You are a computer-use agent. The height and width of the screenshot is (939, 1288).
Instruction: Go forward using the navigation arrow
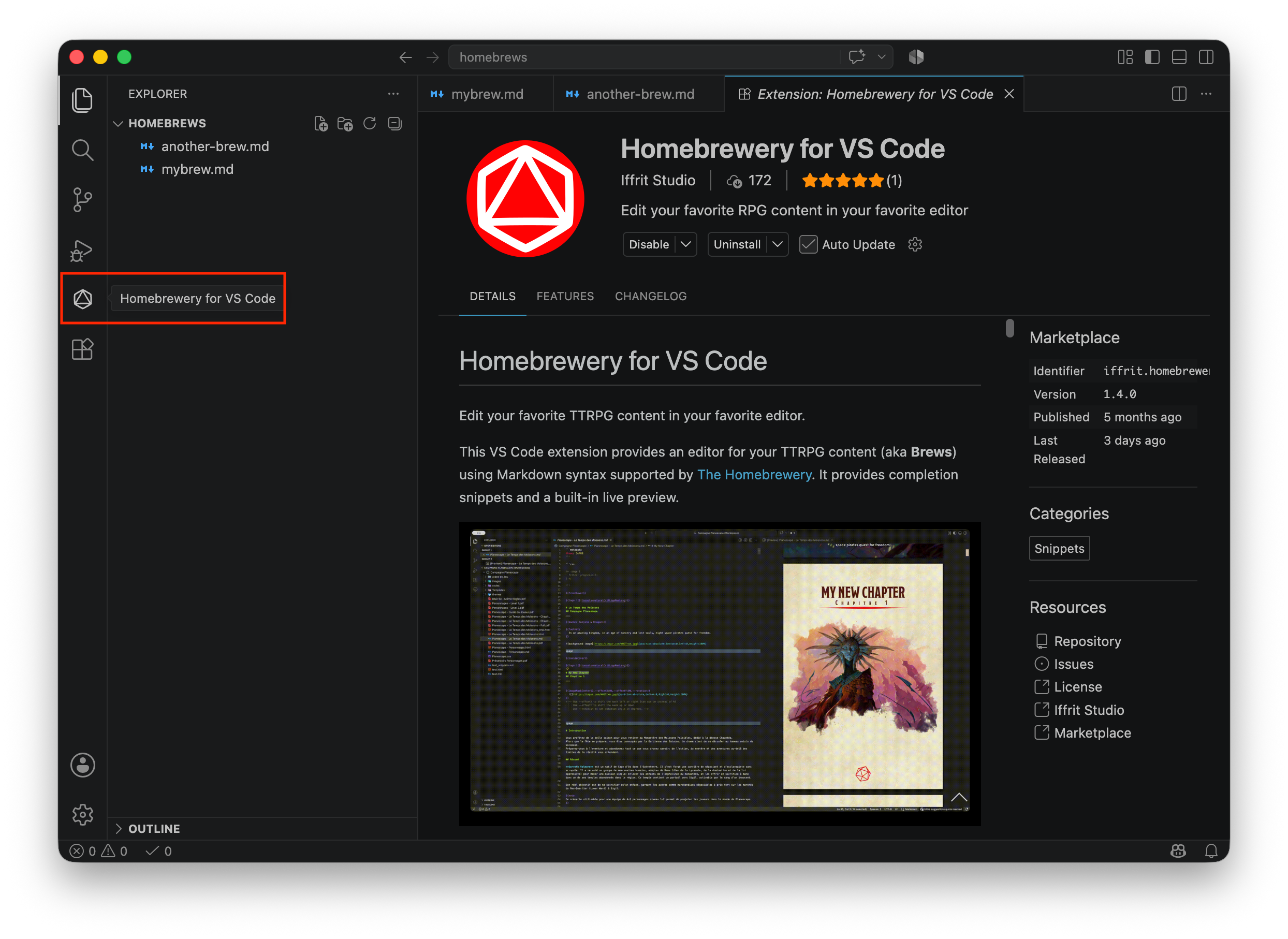point(433,57)
